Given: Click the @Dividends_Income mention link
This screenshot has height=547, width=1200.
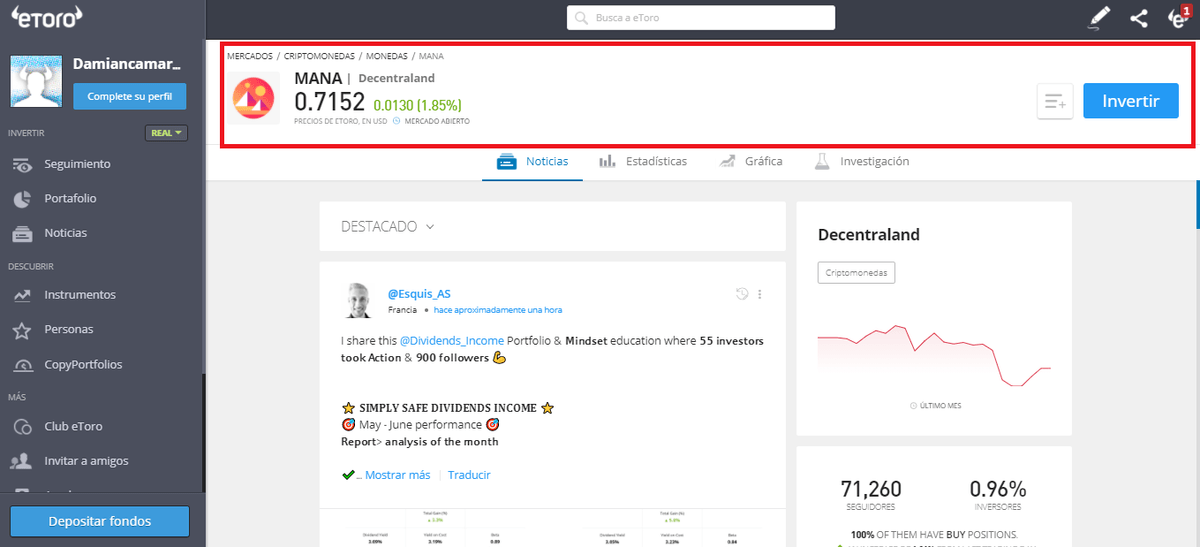Looking at the screenshot, I should [452, 341].
